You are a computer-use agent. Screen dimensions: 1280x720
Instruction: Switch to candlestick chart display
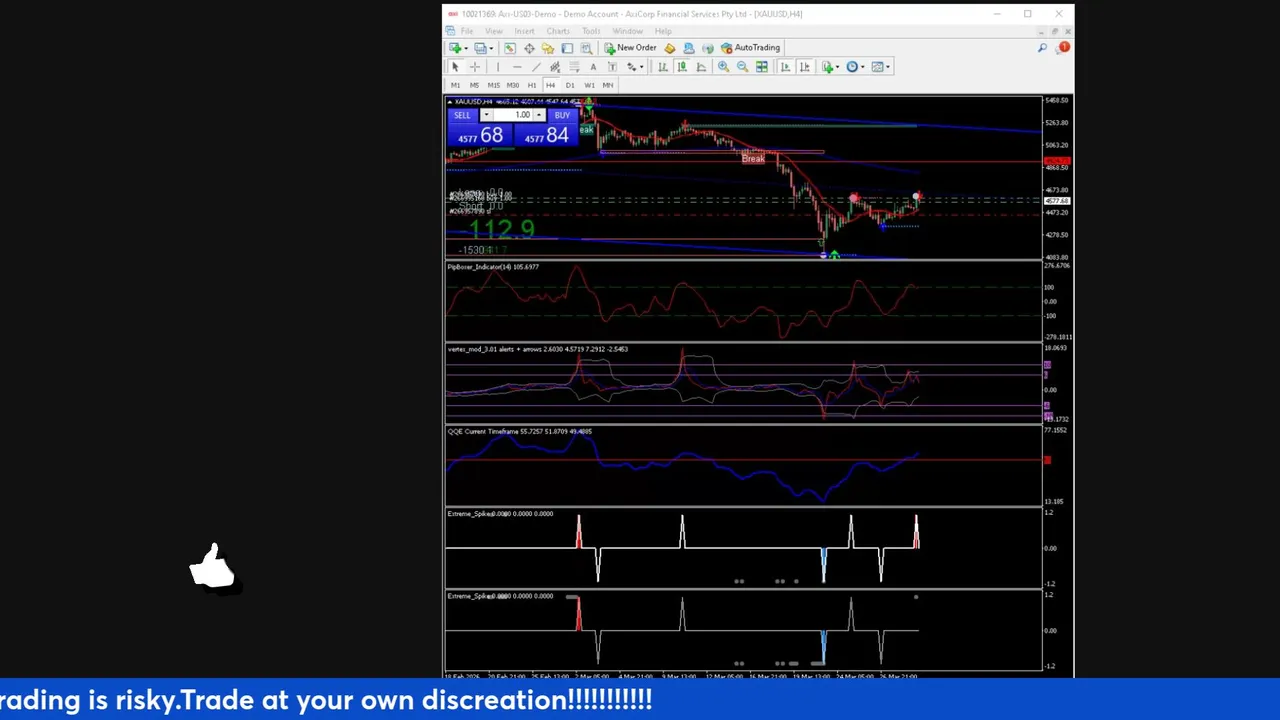(682, 67)
